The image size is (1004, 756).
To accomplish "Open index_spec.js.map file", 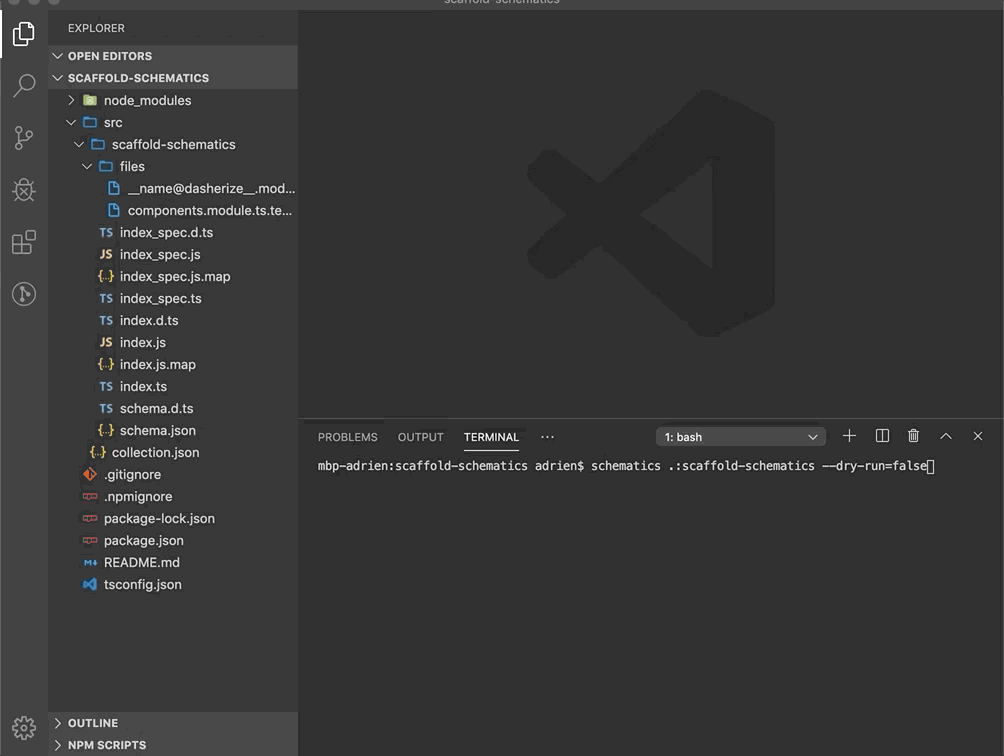I will point(173,277).
